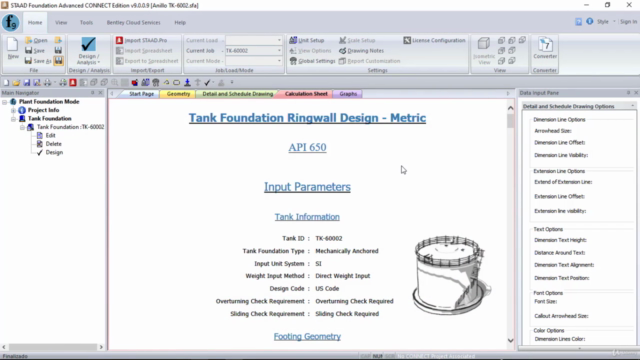Click Sign In at top right
640x360 pixels.
(x=628, y=22)
